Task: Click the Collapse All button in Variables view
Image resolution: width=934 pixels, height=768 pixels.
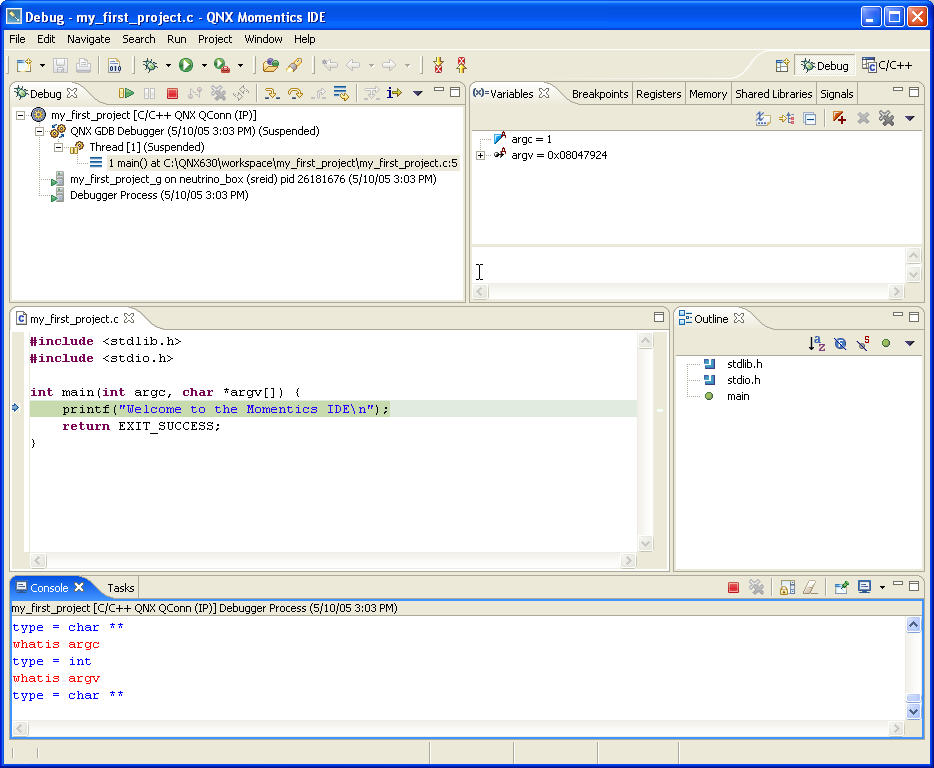Action: point(808,116)
